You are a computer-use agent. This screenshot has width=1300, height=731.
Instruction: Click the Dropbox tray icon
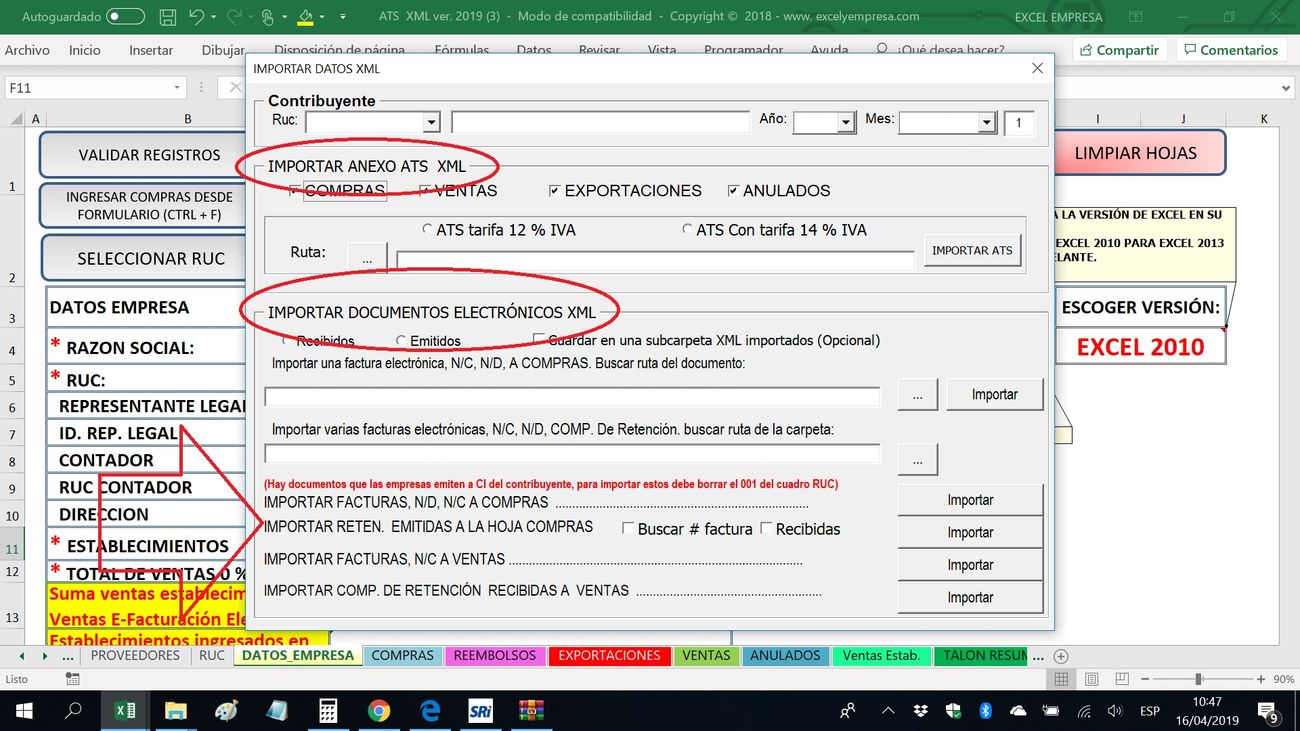pyautogui.click(x=920, y=711)
